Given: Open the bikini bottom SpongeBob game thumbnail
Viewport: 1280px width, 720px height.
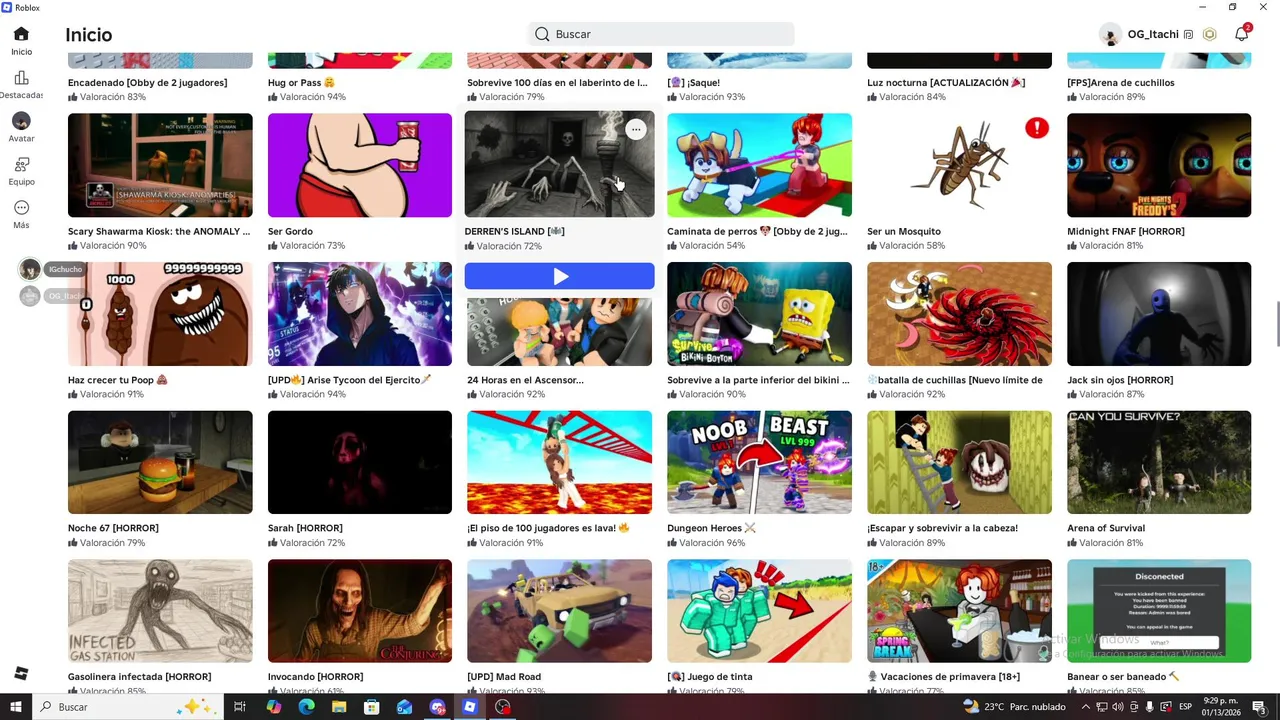Looking at the screenshot, I should pos(760,314).
